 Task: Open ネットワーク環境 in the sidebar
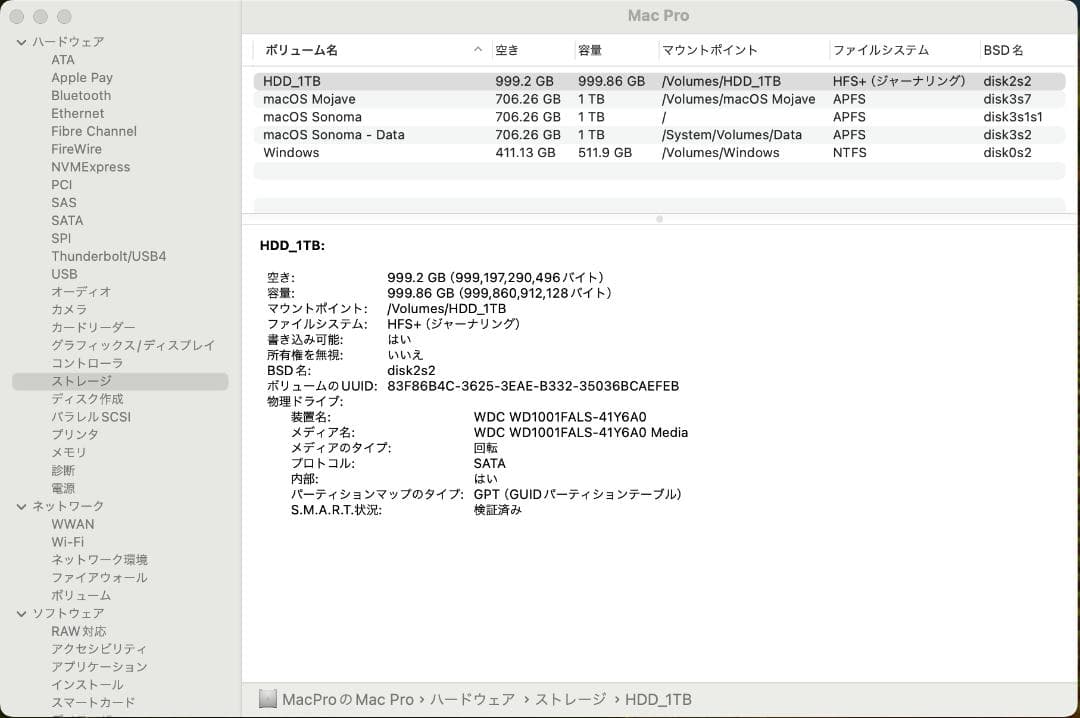99,560
